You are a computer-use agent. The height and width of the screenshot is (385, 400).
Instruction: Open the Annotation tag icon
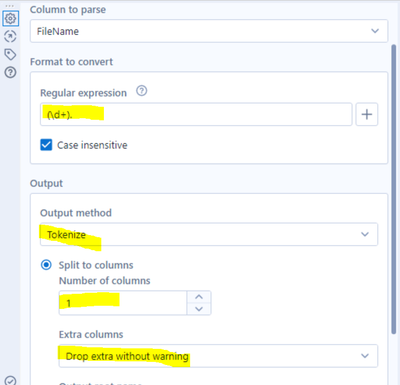pos(10,54)
